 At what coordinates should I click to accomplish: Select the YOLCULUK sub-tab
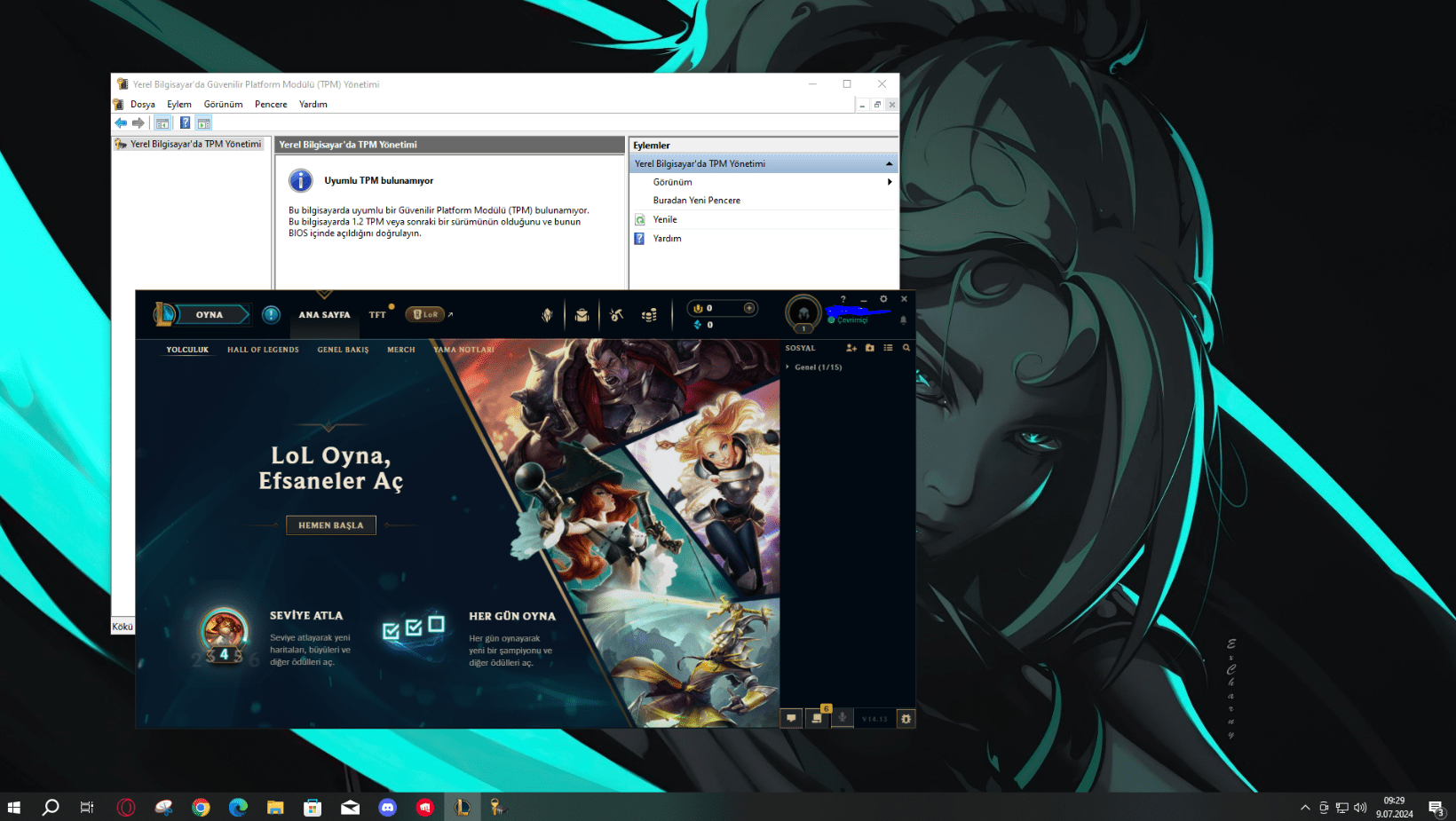tap(187, 350)
